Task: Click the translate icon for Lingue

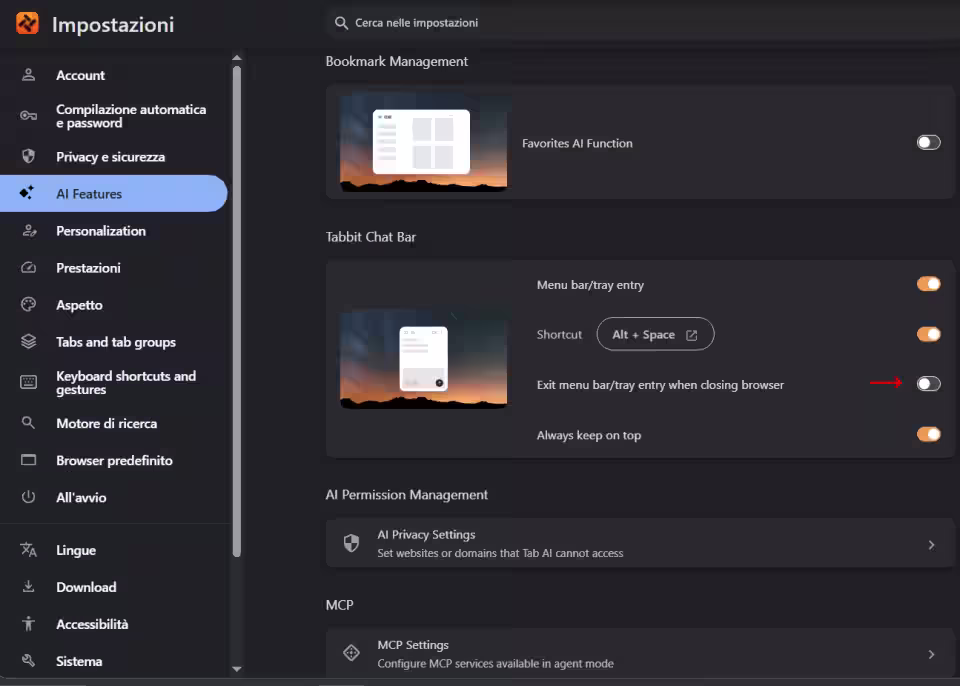Action: pos(28,550)
